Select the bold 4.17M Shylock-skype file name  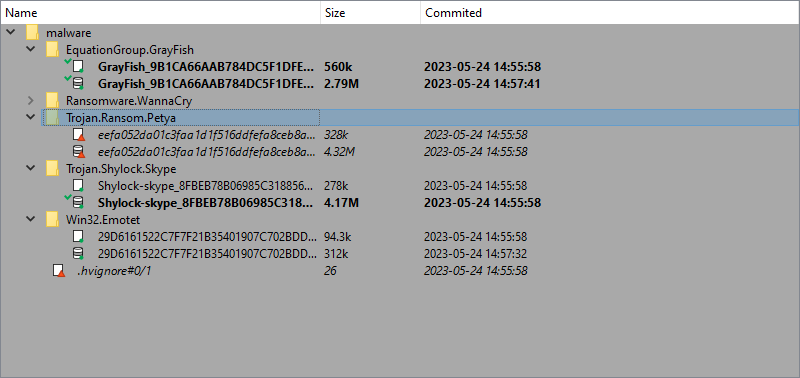205,203
